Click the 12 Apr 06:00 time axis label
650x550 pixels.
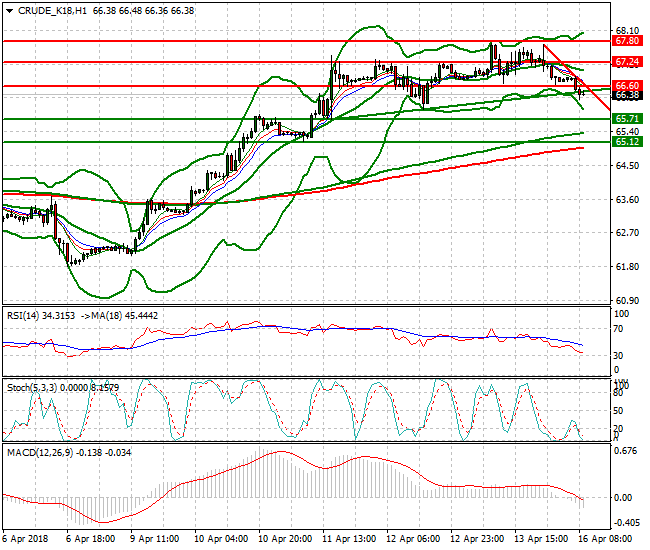(x=413, y=539)
